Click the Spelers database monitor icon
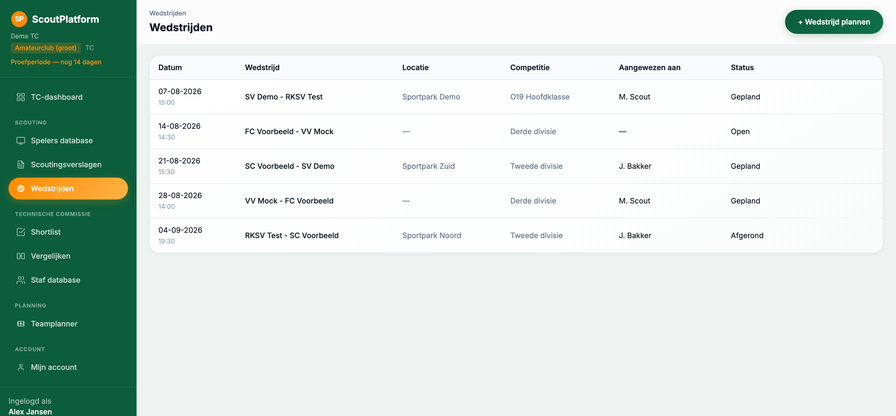This screenshot has height=416, width=896. (21, 141)
